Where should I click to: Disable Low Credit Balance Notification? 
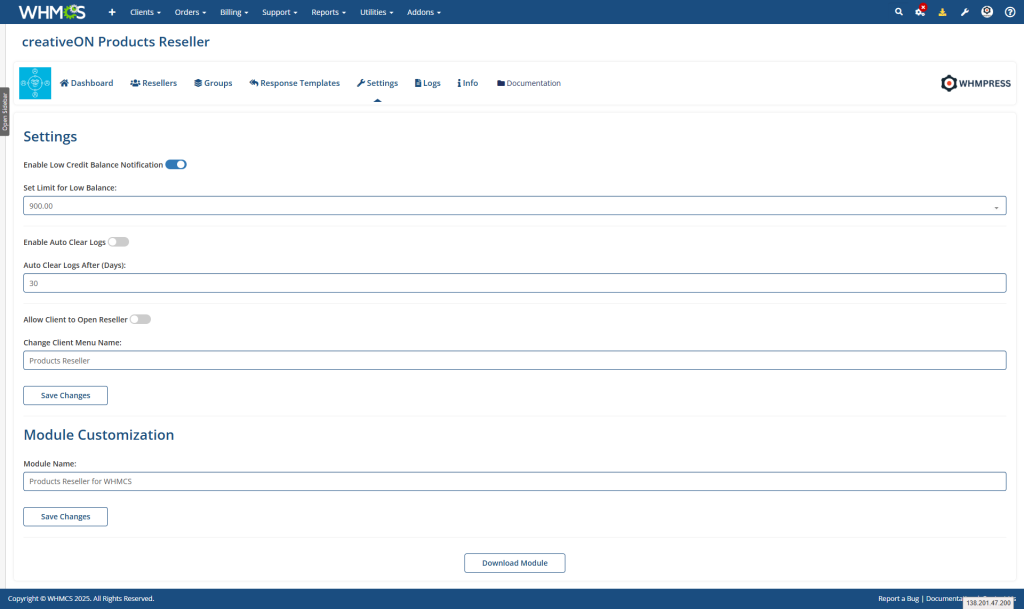pyautogui.click(x=176, y=164)
